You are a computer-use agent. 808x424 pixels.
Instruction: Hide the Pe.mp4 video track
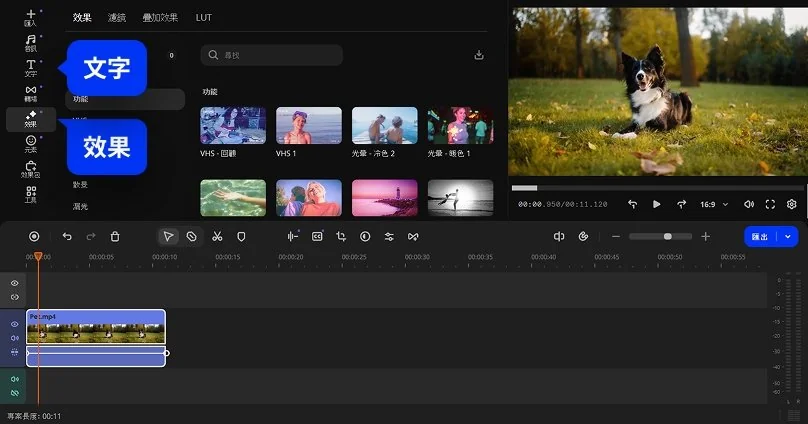15,324
